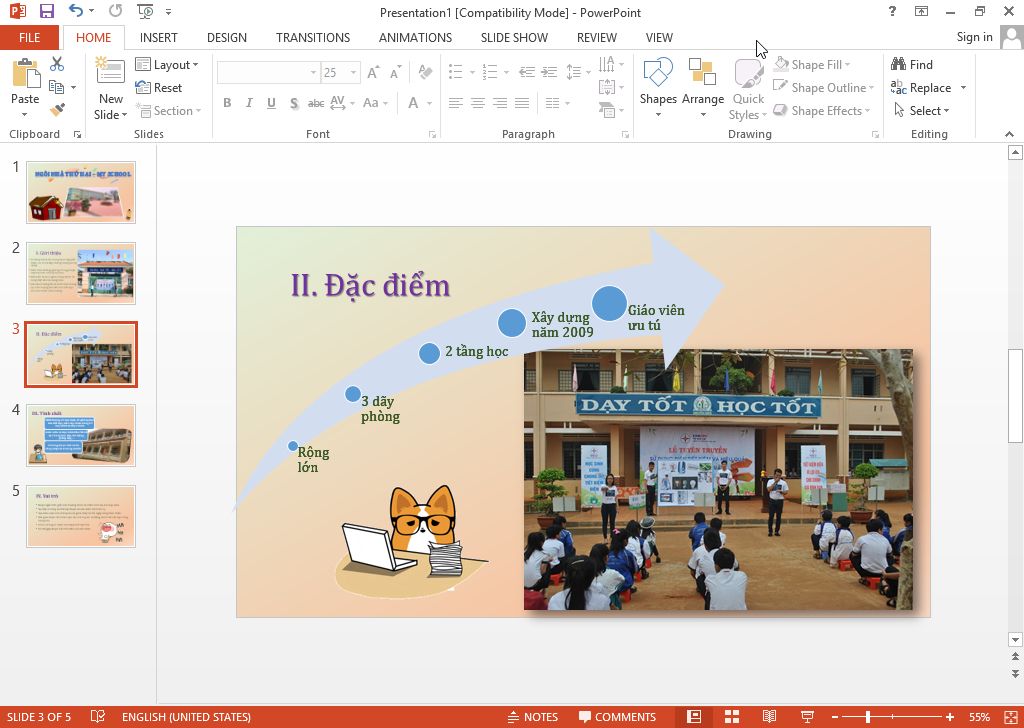Click the Cut scissors icon
Viewport: 1024px width, 728px height.
(57, 64)
